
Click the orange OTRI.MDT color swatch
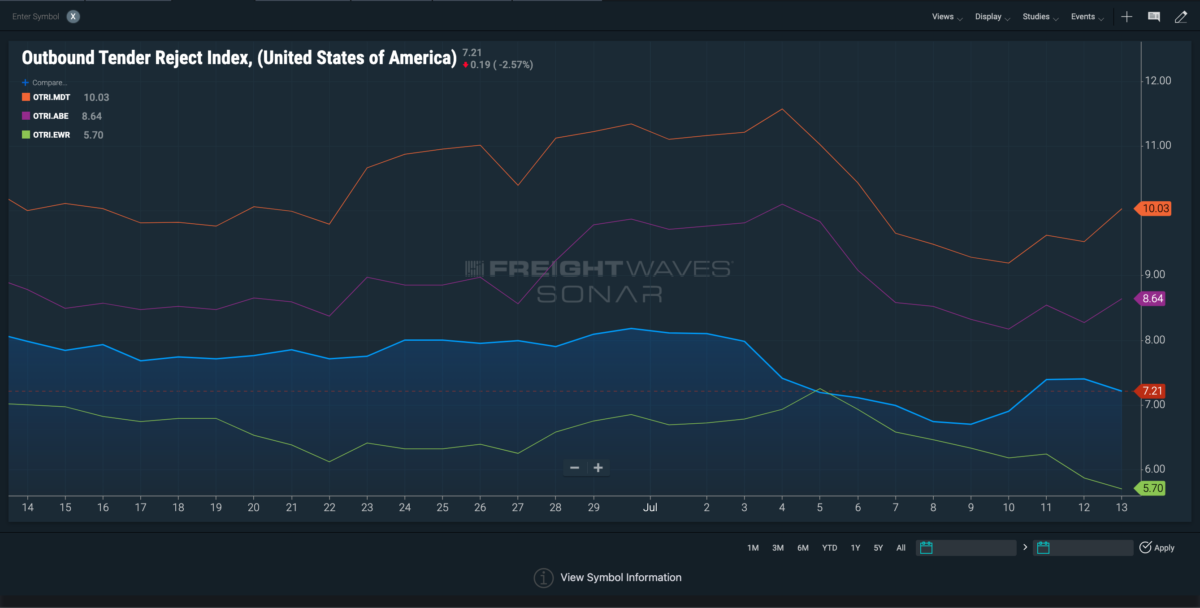coord(25,97)
